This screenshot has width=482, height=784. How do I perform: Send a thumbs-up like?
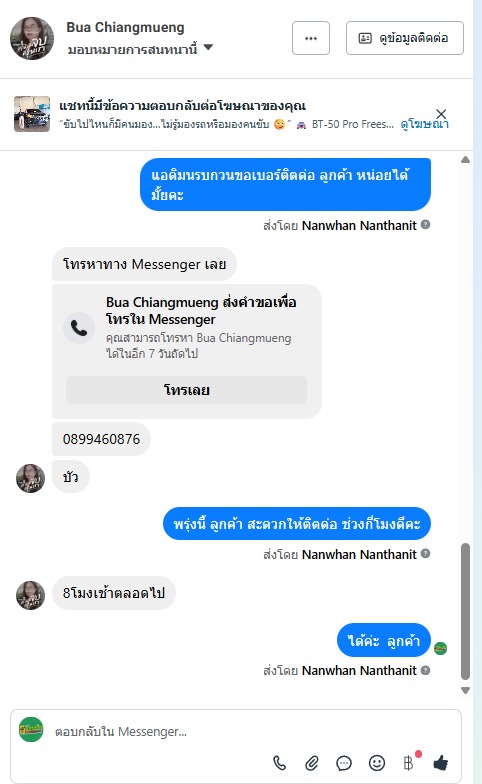click(x=440, y=763)
